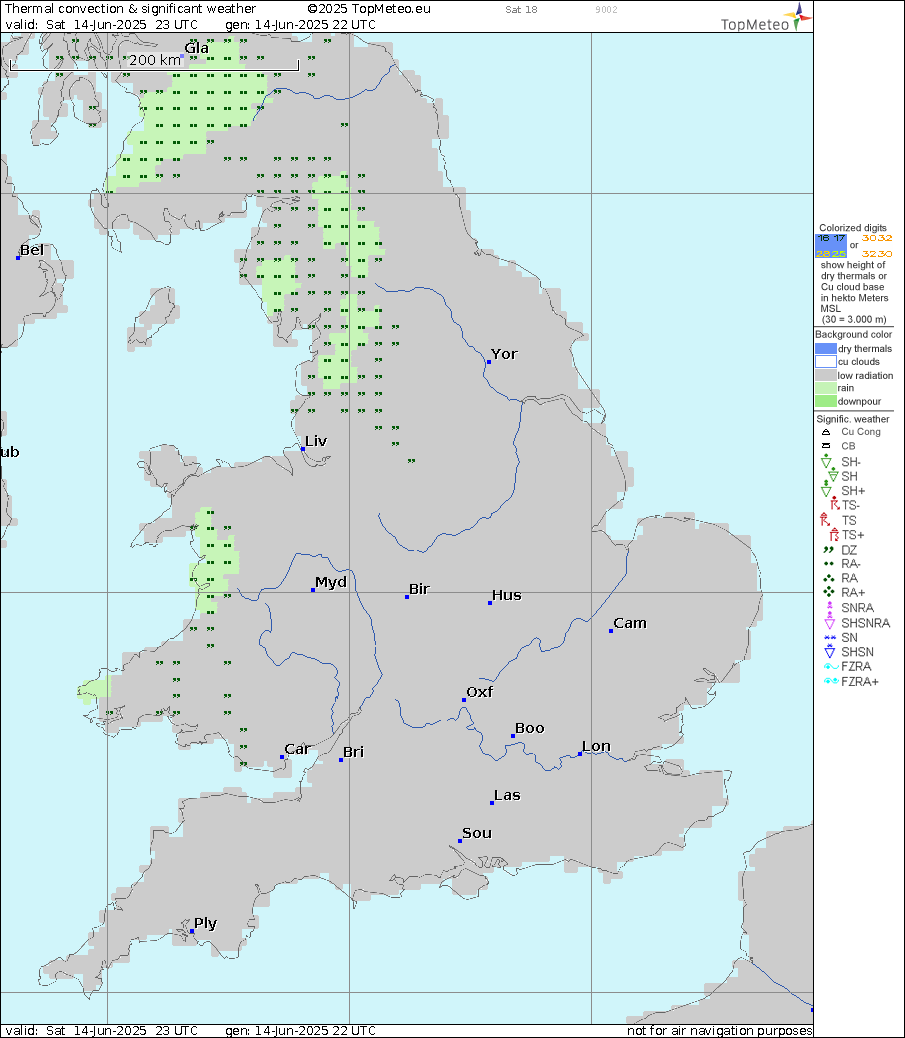This screenshot has width=905, height=1038.
Task: Click the Myd city label on map
Action: (x=331, y=582)
